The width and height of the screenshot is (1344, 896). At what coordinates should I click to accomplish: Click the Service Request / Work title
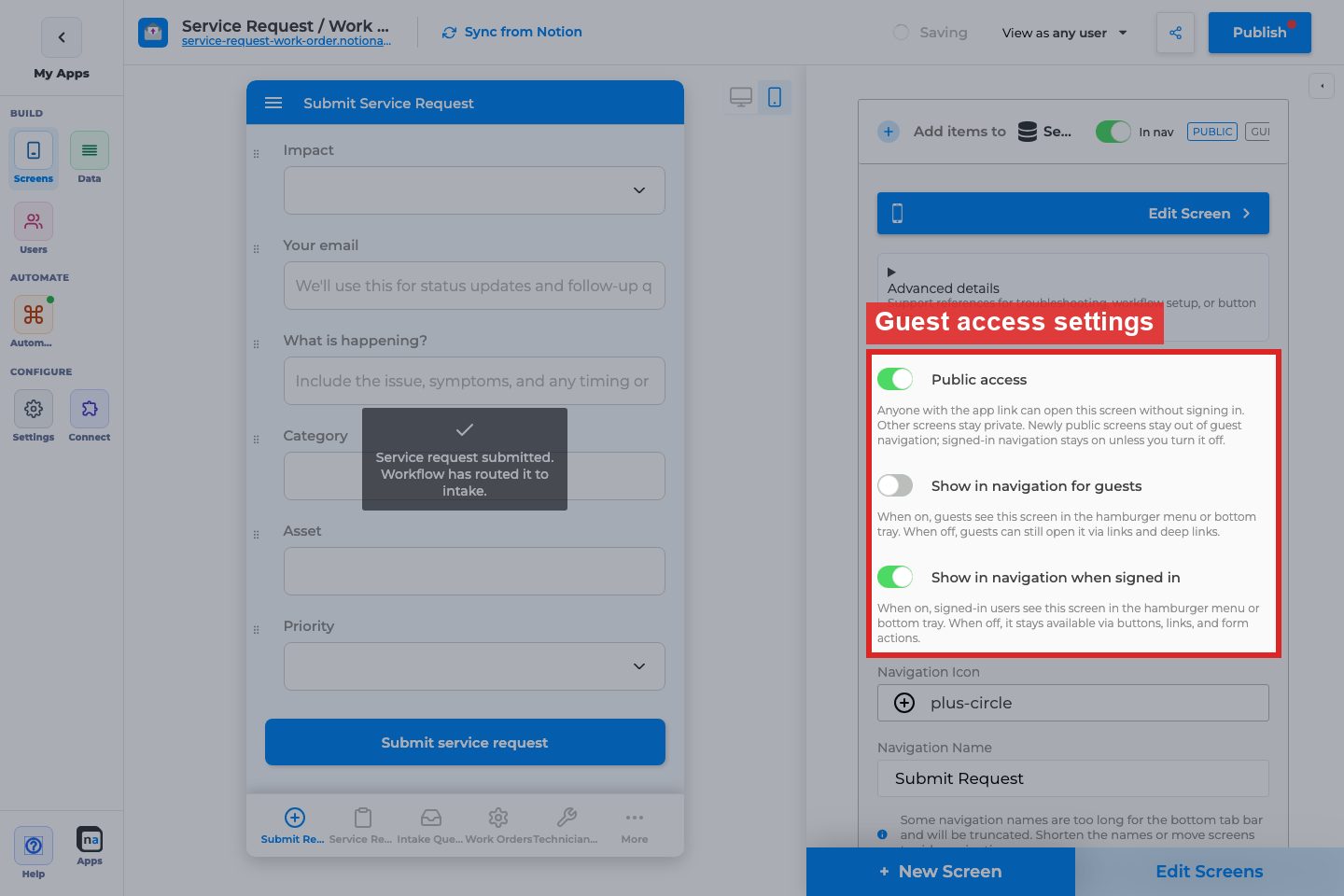[286, 25]
